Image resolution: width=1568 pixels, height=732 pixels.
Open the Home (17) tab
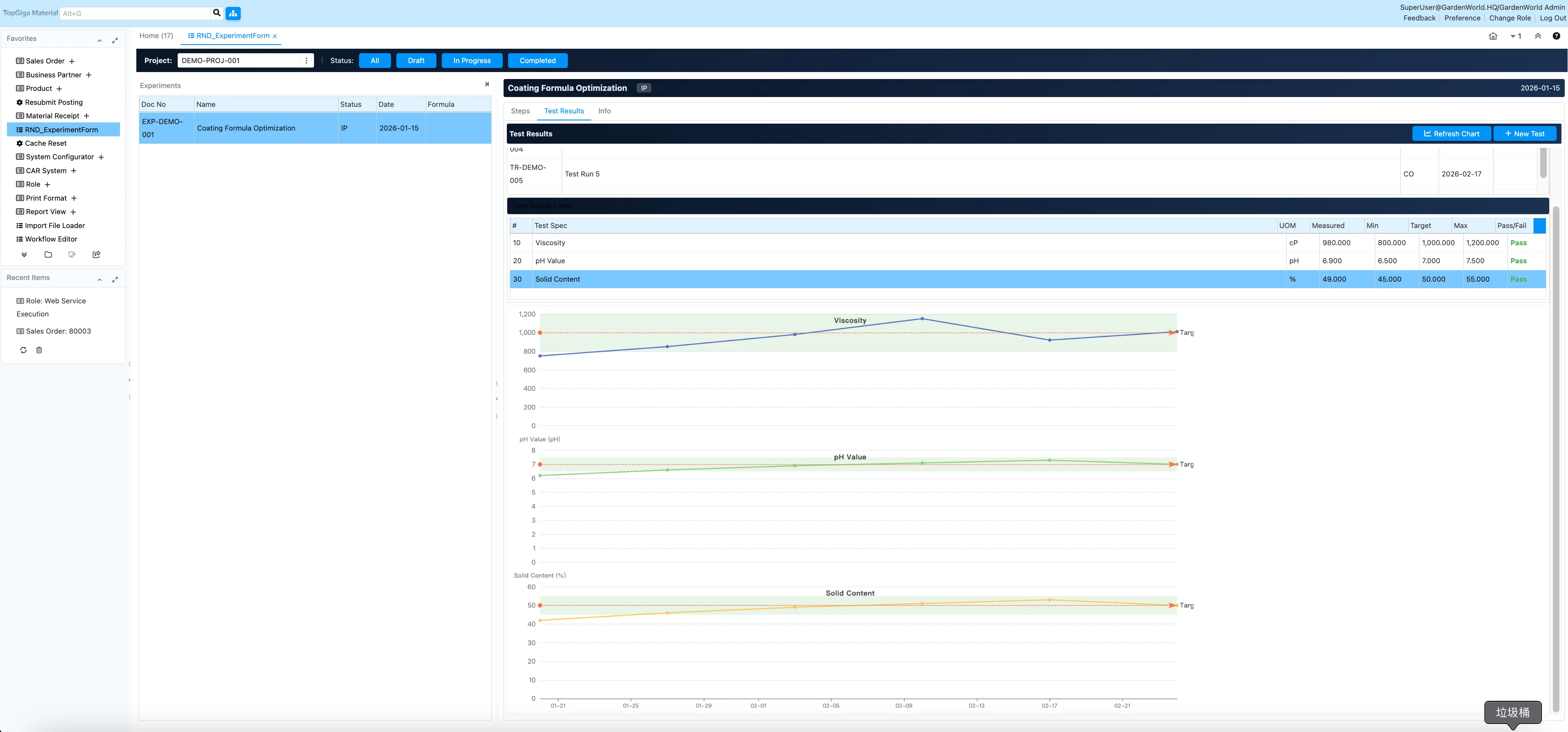pos(156,36)
